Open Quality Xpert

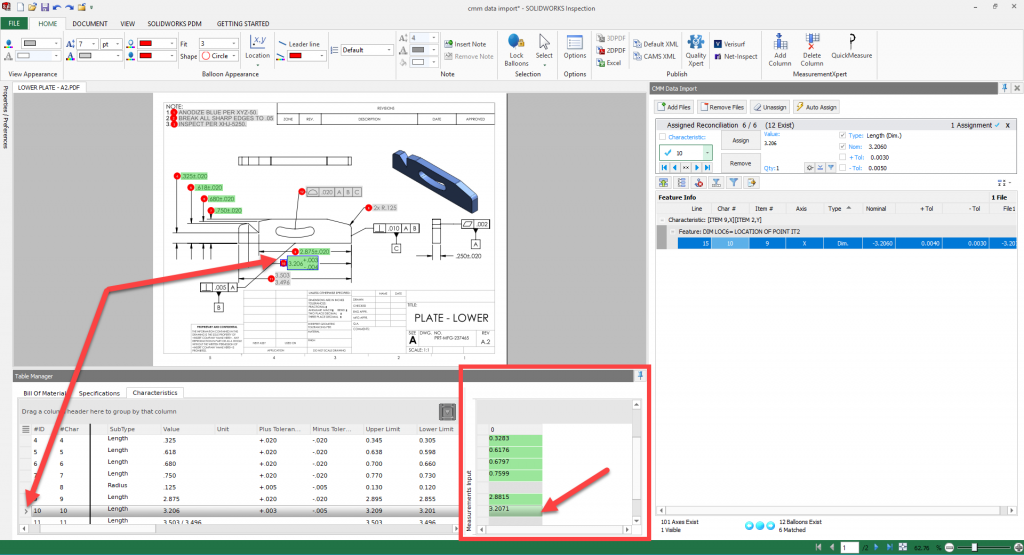(x=696, y=50)
